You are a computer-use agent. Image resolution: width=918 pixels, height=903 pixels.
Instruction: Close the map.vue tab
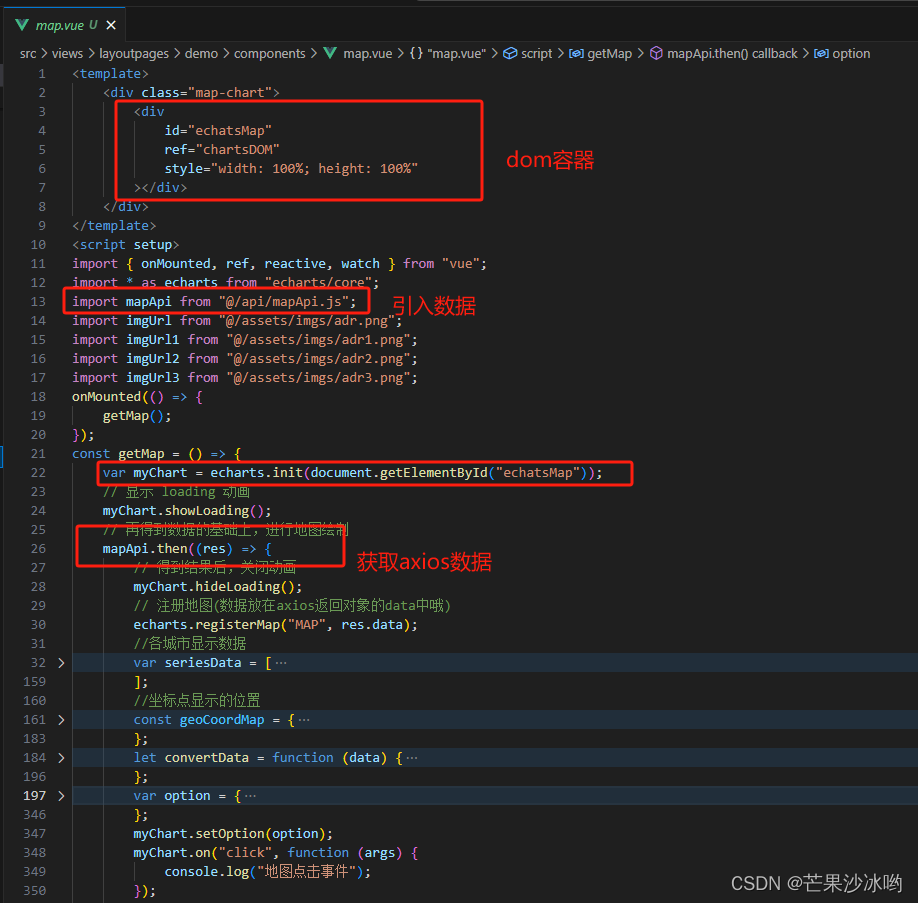pyautogui.click(x=111, y=25)
